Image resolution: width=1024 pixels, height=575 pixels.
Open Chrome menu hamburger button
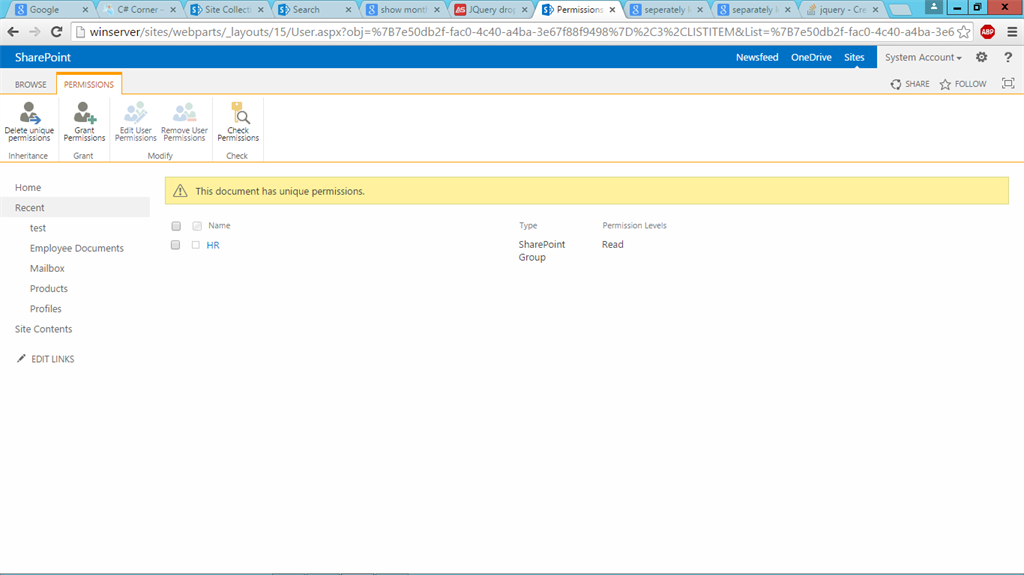click(1012, 31)
